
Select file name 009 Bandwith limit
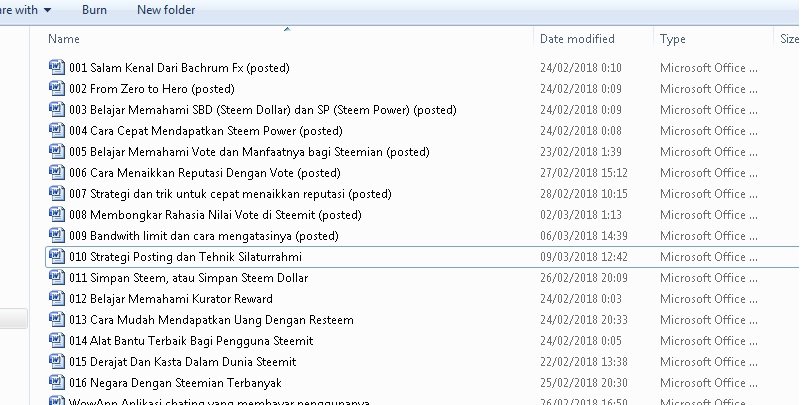(204, 236)
